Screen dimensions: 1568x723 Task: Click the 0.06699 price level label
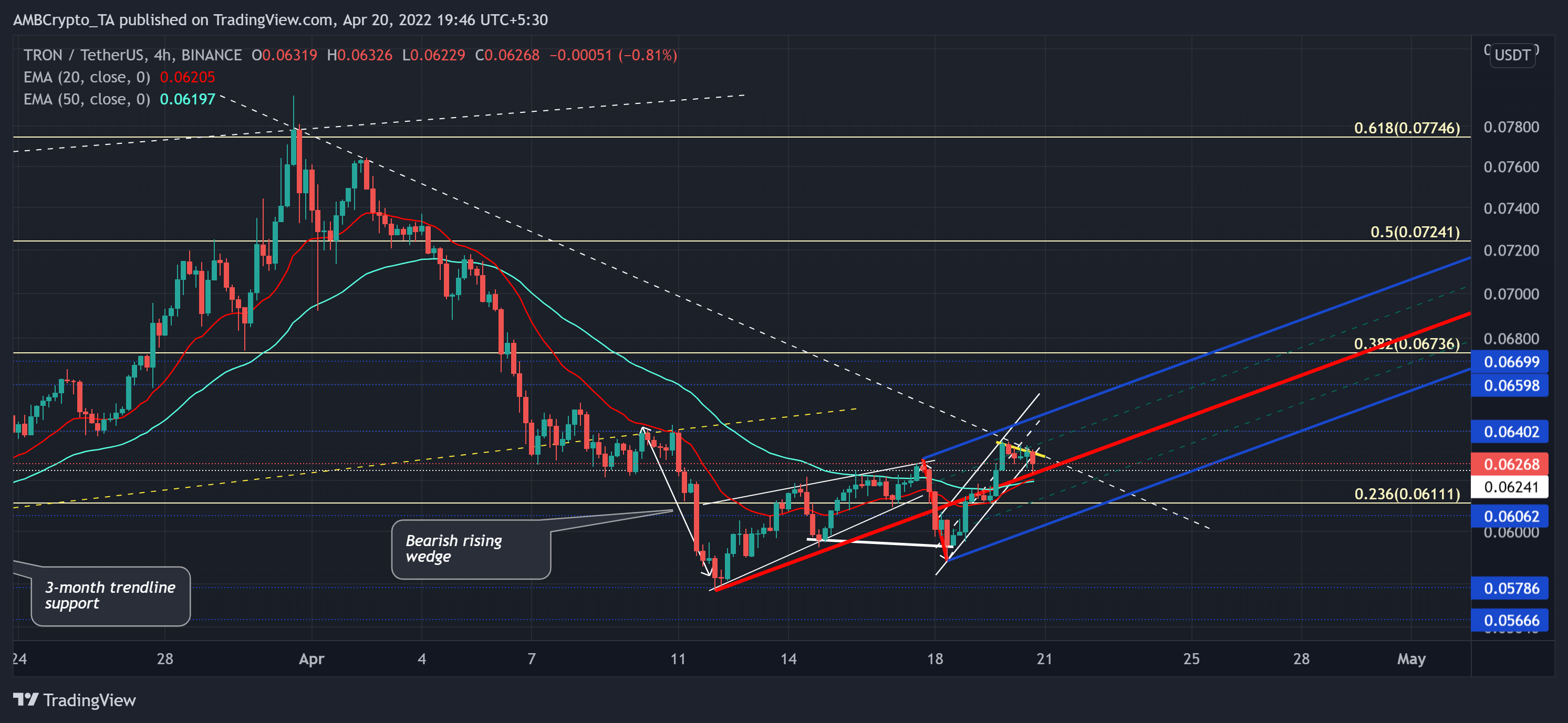point(1511,361)
